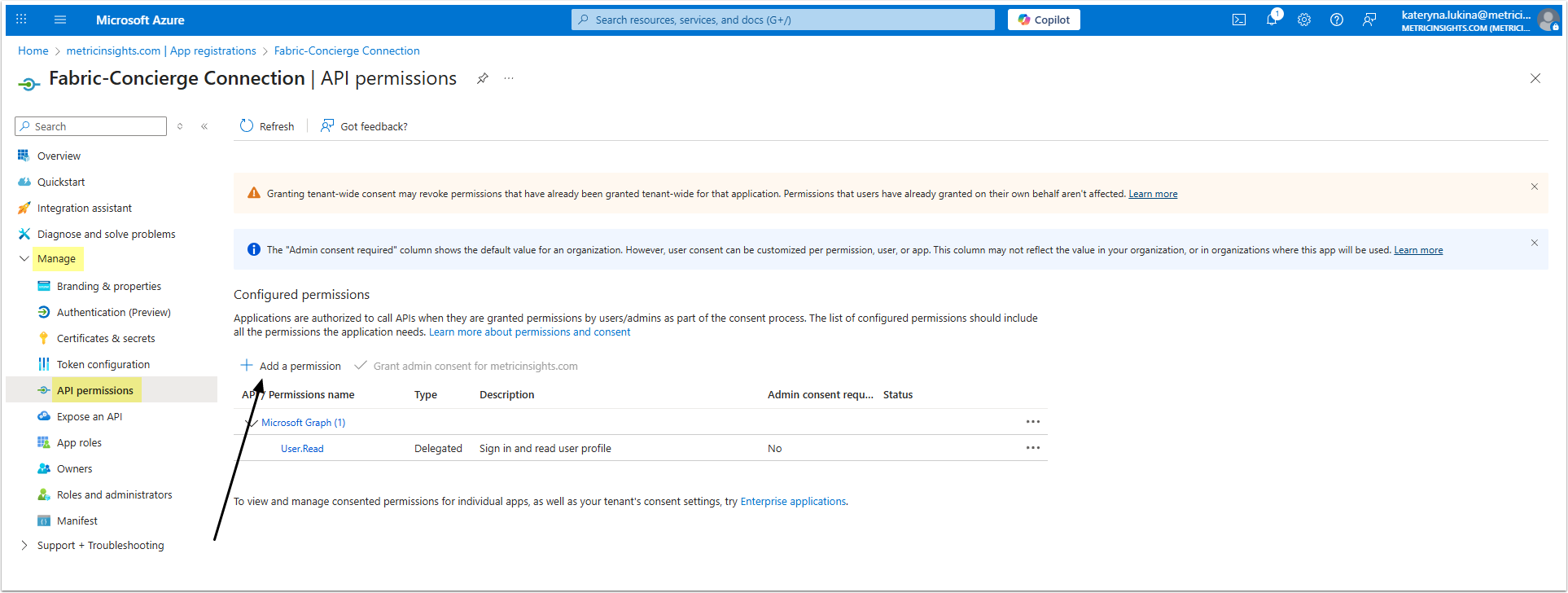Dismiss the tenant-wide consent warning banner
This screenshot has width=1568, height=593.
[1534, 187]
